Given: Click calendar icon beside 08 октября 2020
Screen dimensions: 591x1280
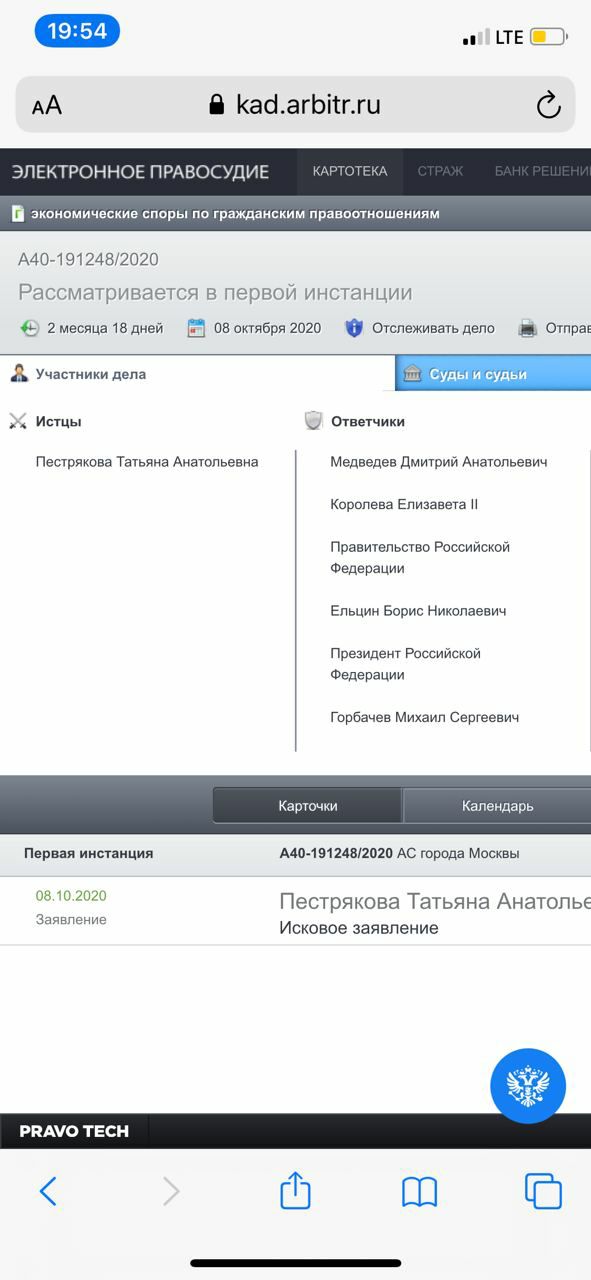Looking at the screenshot, I should click(196, 328).
